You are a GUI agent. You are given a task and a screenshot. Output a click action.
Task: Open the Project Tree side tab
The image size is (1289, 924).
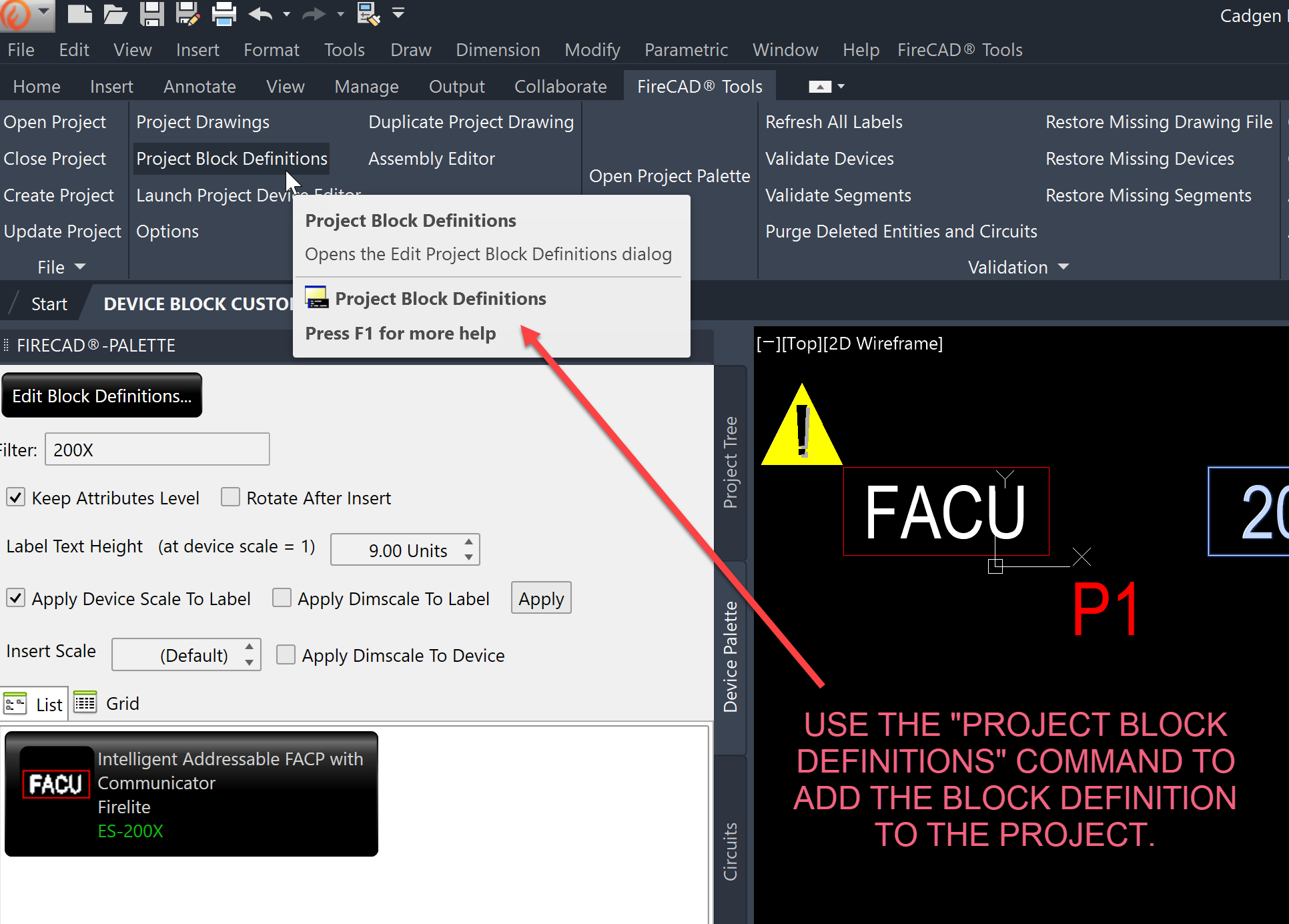tap(731, 462)
